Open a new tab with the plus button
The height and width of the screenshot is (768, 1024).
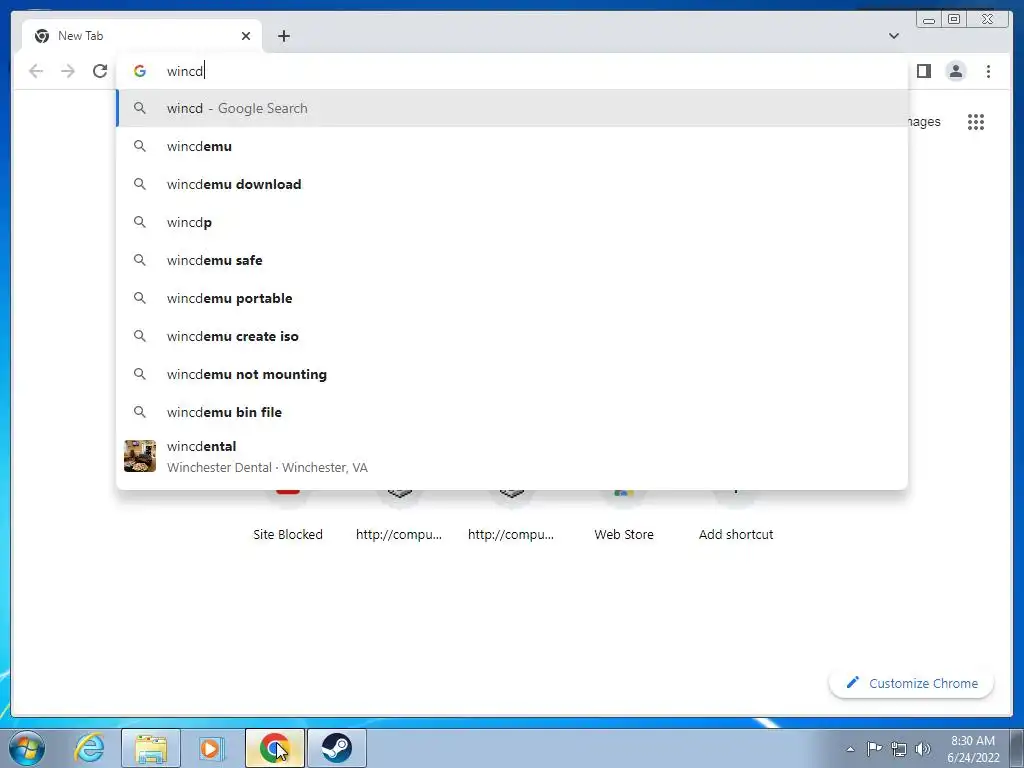283,36
